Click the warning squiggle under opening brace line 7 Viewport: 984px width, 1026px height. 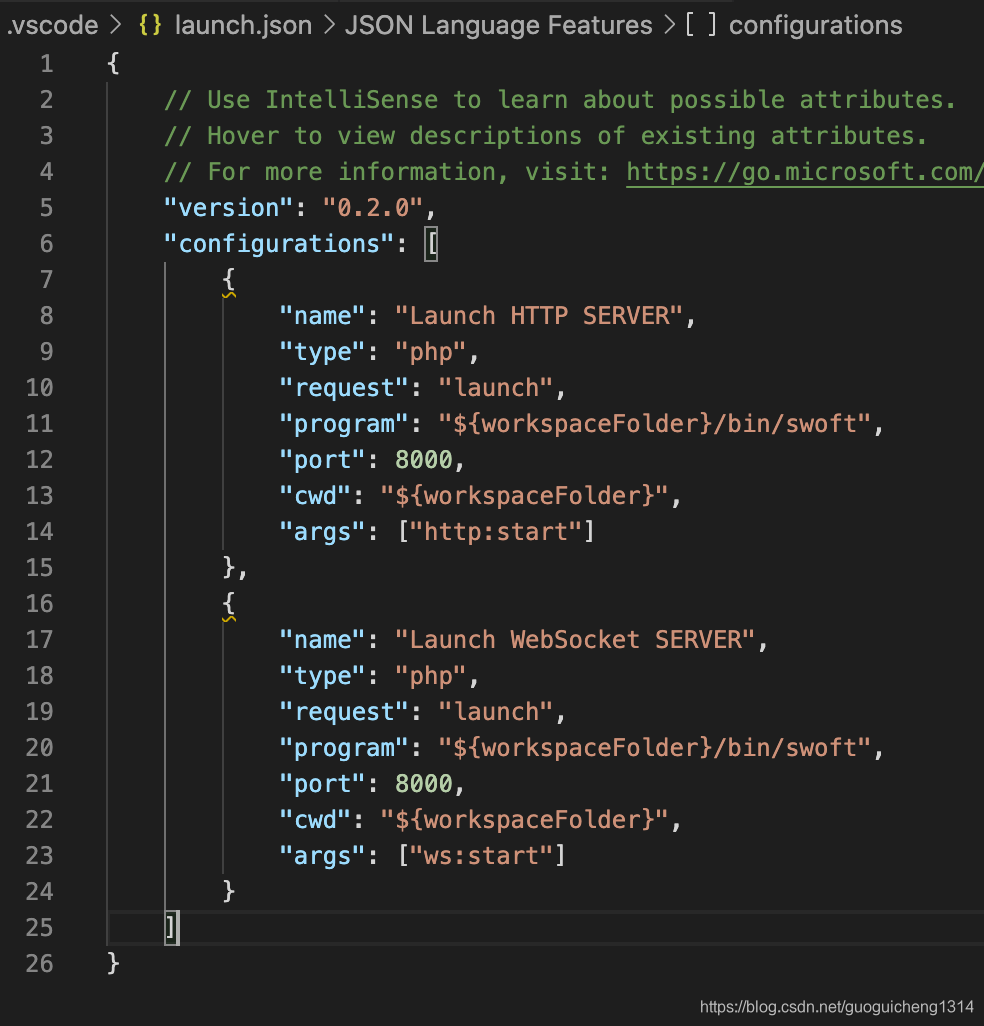[228, 295]
